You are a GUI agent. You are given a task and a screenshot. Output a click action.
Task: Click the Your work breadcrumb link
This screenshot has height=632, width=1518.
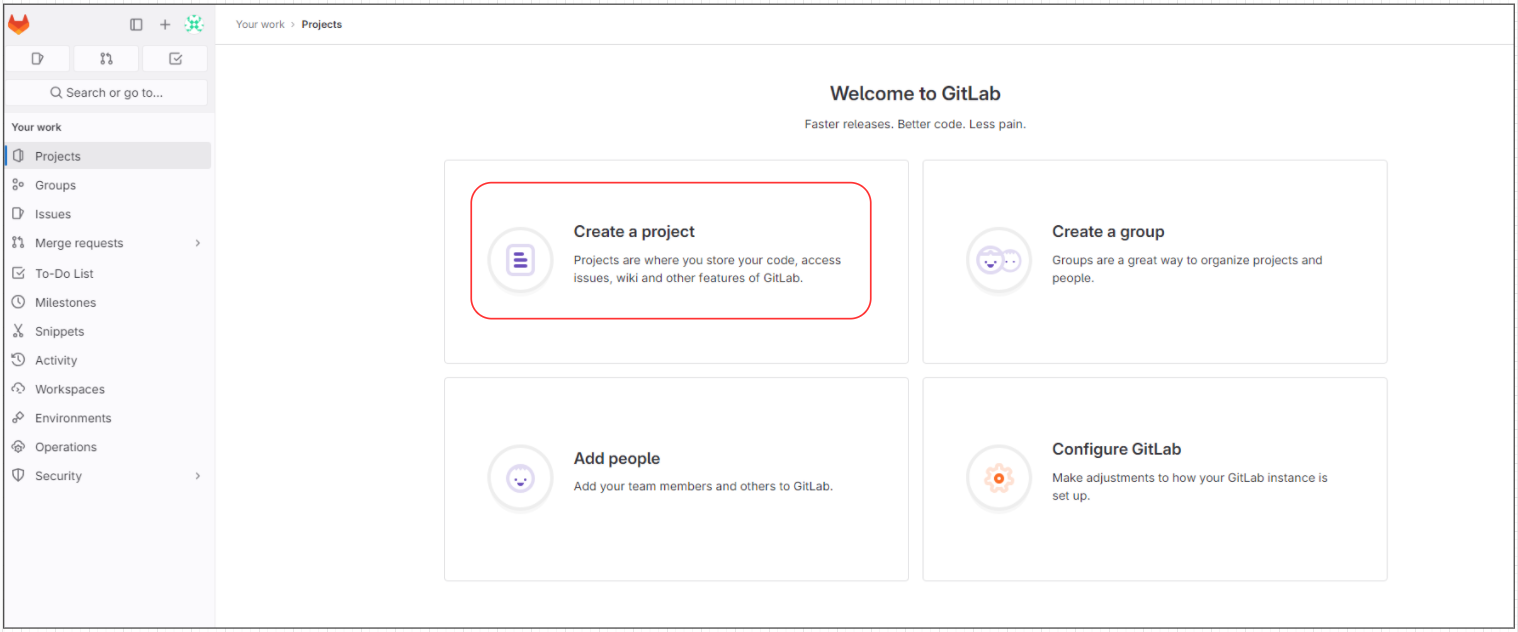coord(260,24)
